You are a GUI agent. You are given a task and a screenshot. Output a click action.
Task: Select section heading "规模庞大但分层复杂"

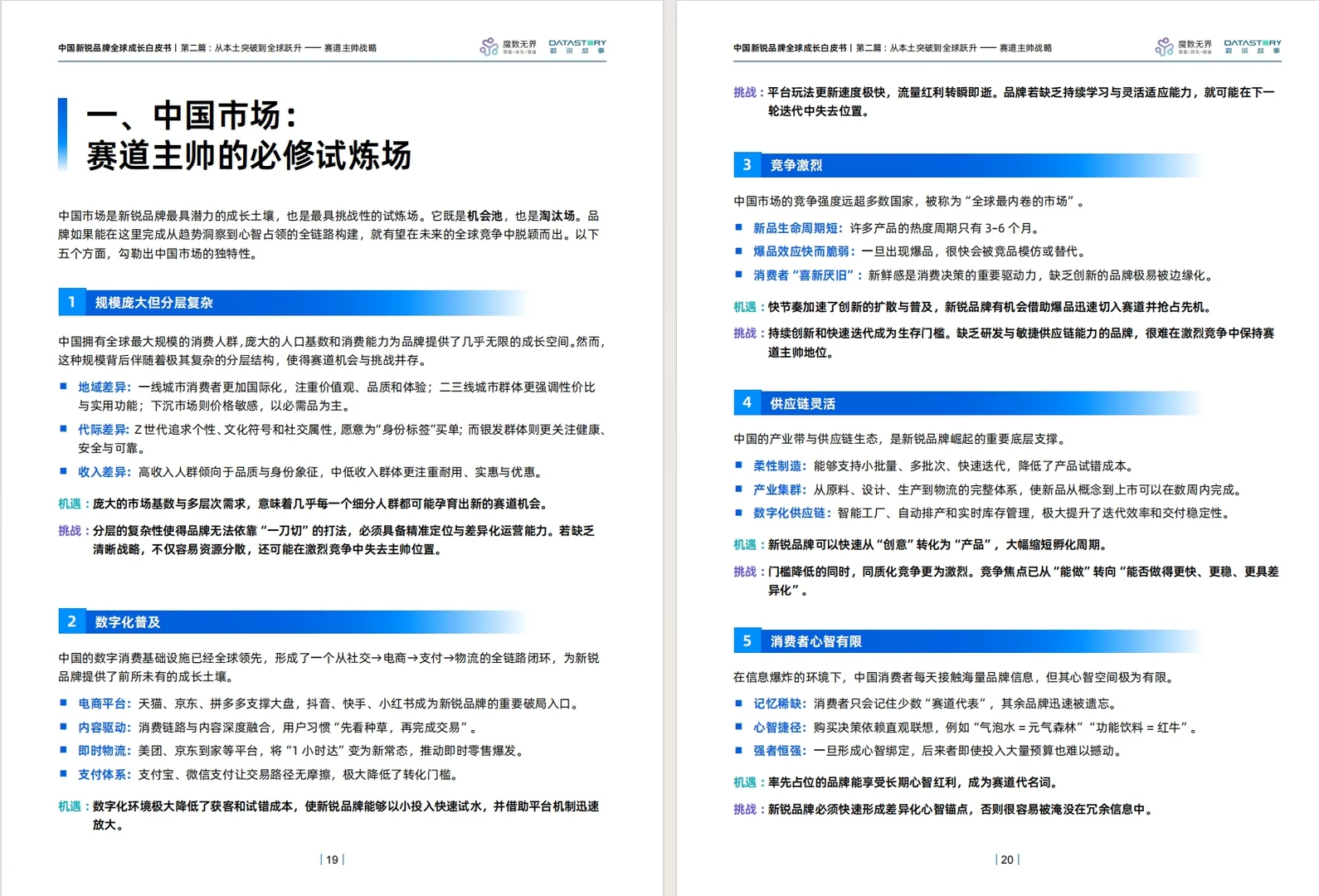pos(153,303)
